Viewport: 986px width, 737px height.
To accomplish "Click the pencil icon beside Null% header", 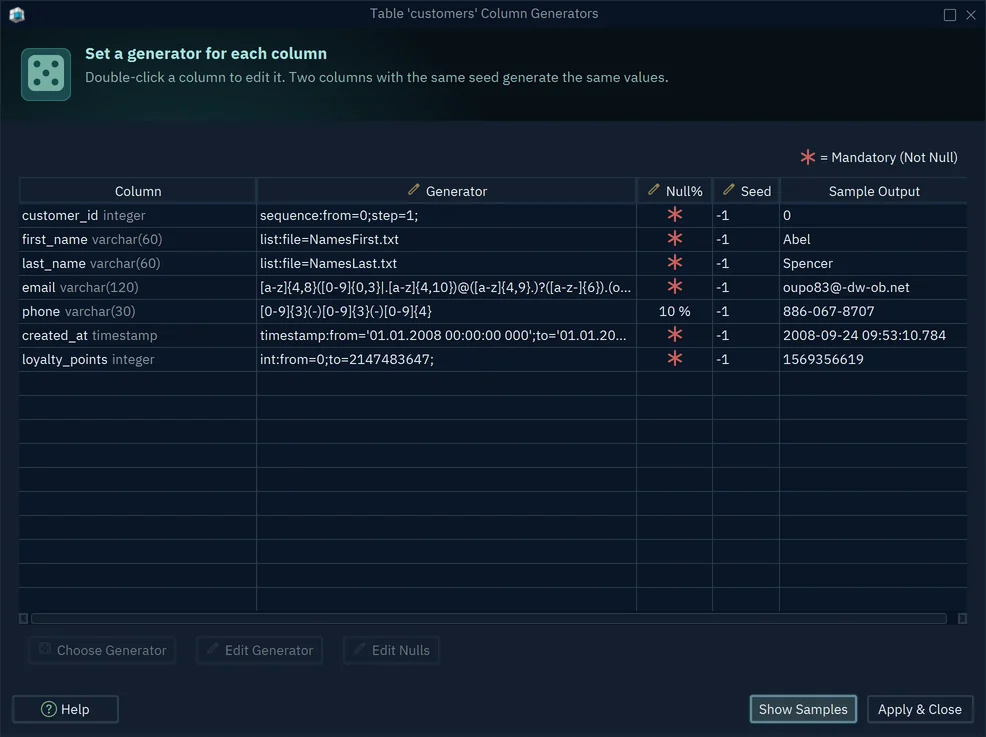I will (653, 190).
